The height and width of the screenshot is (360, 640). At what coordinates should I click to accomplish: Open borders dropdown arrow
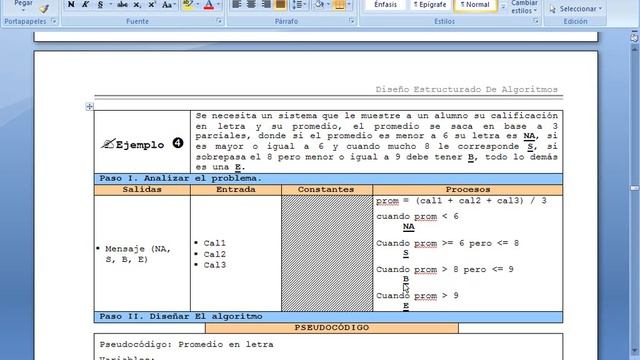coord(349,4)
